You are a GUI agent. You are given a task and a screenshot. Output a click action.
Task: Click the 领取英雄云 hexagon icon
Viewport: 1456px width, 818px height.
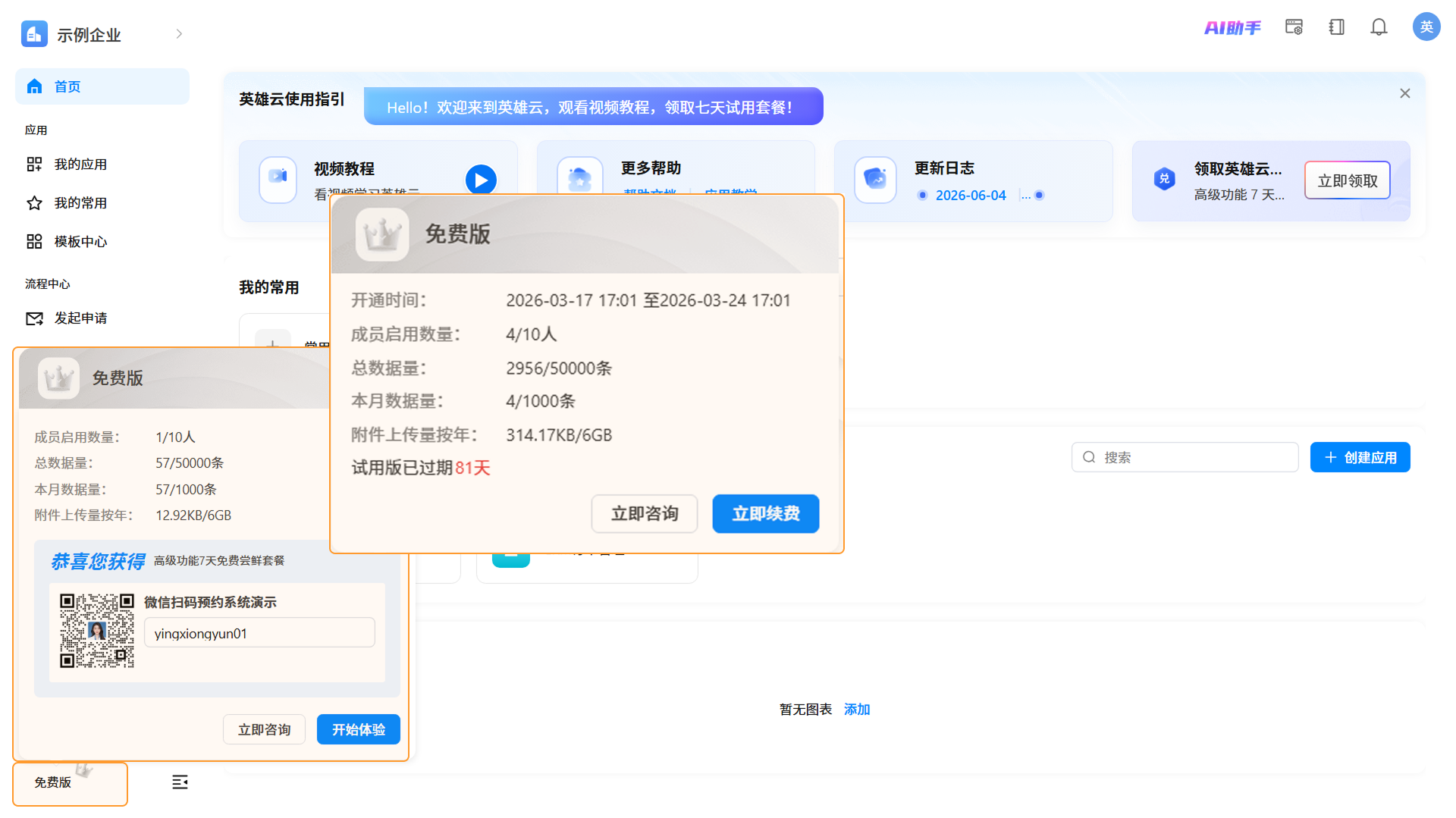(1164, 180)
